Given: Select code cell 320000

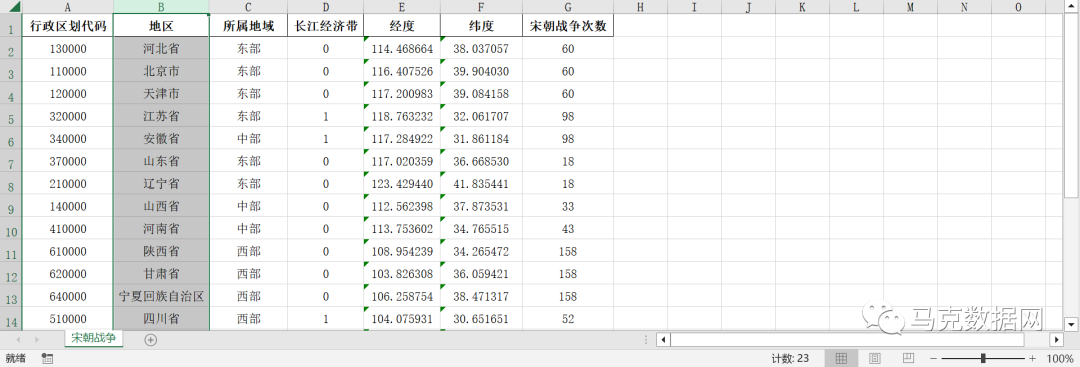Looking at the screenshot, I should pyautogui.click(x=68, y=116).
